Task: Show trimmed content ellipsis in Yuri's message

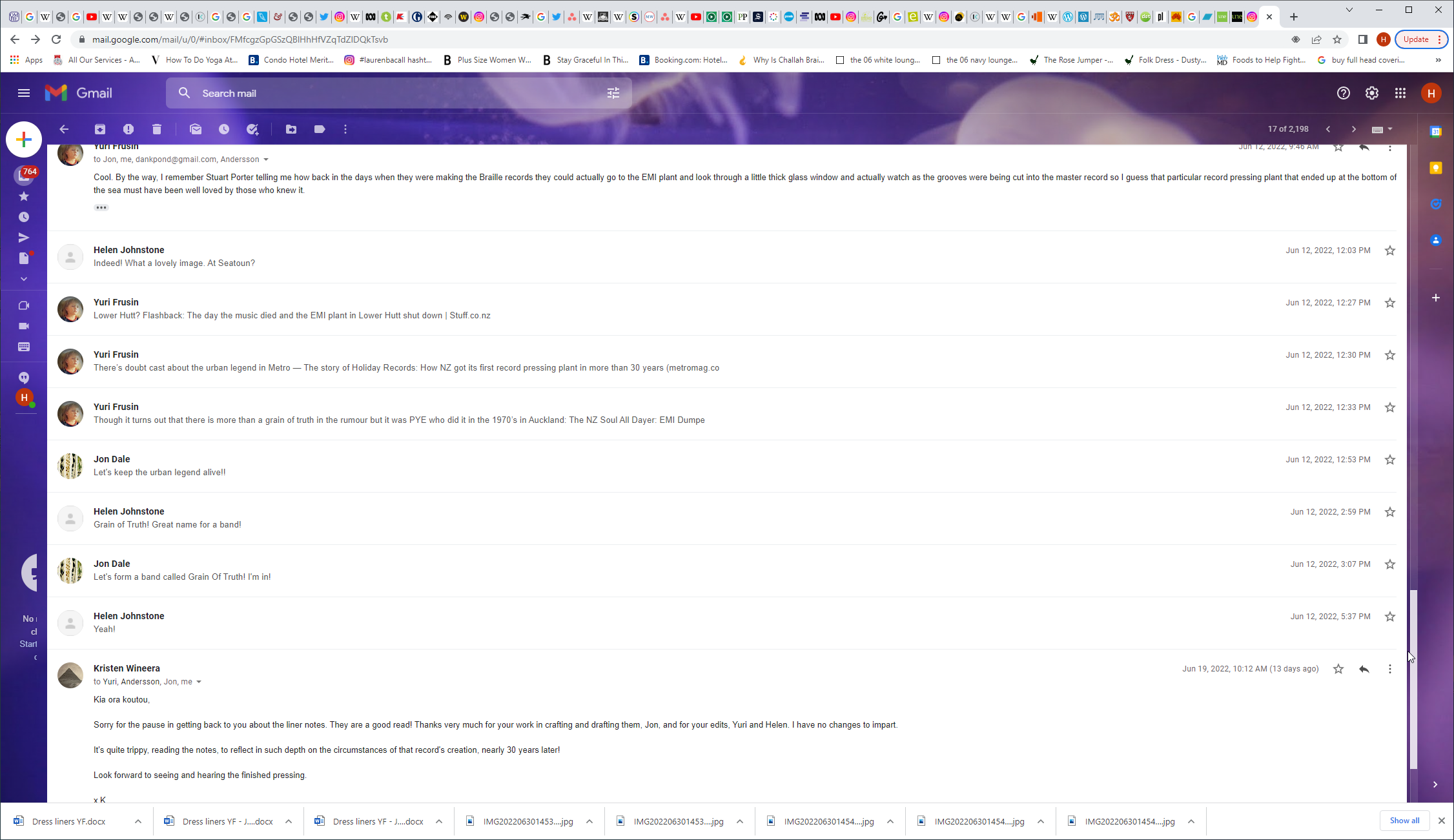Action: pos(101,208)
